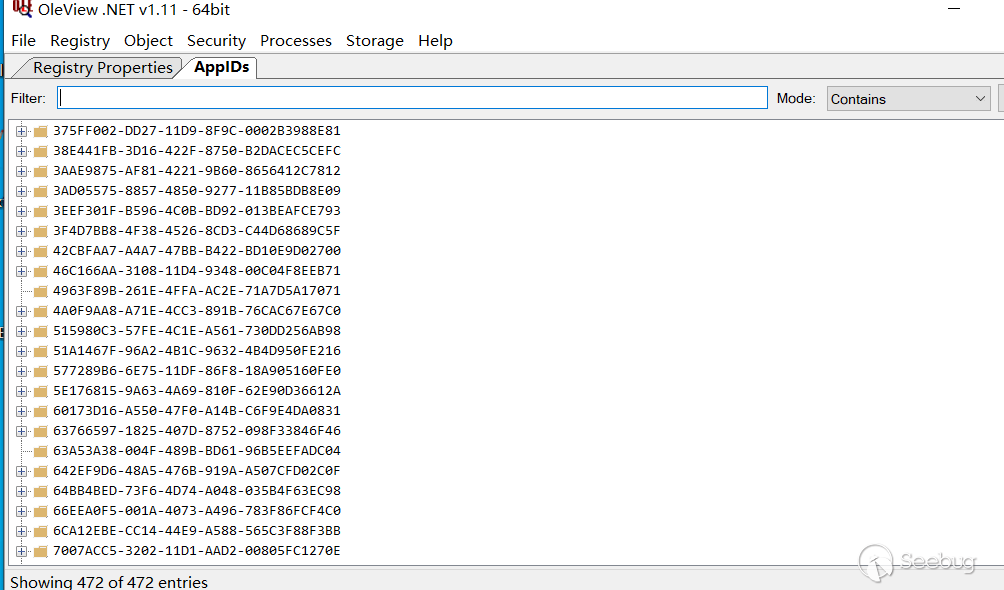Expand the 7007ACC5-3202-11D1-AAD2-00805FC1270E entry
Screen dimensions: 1004x590
point(21,551)
